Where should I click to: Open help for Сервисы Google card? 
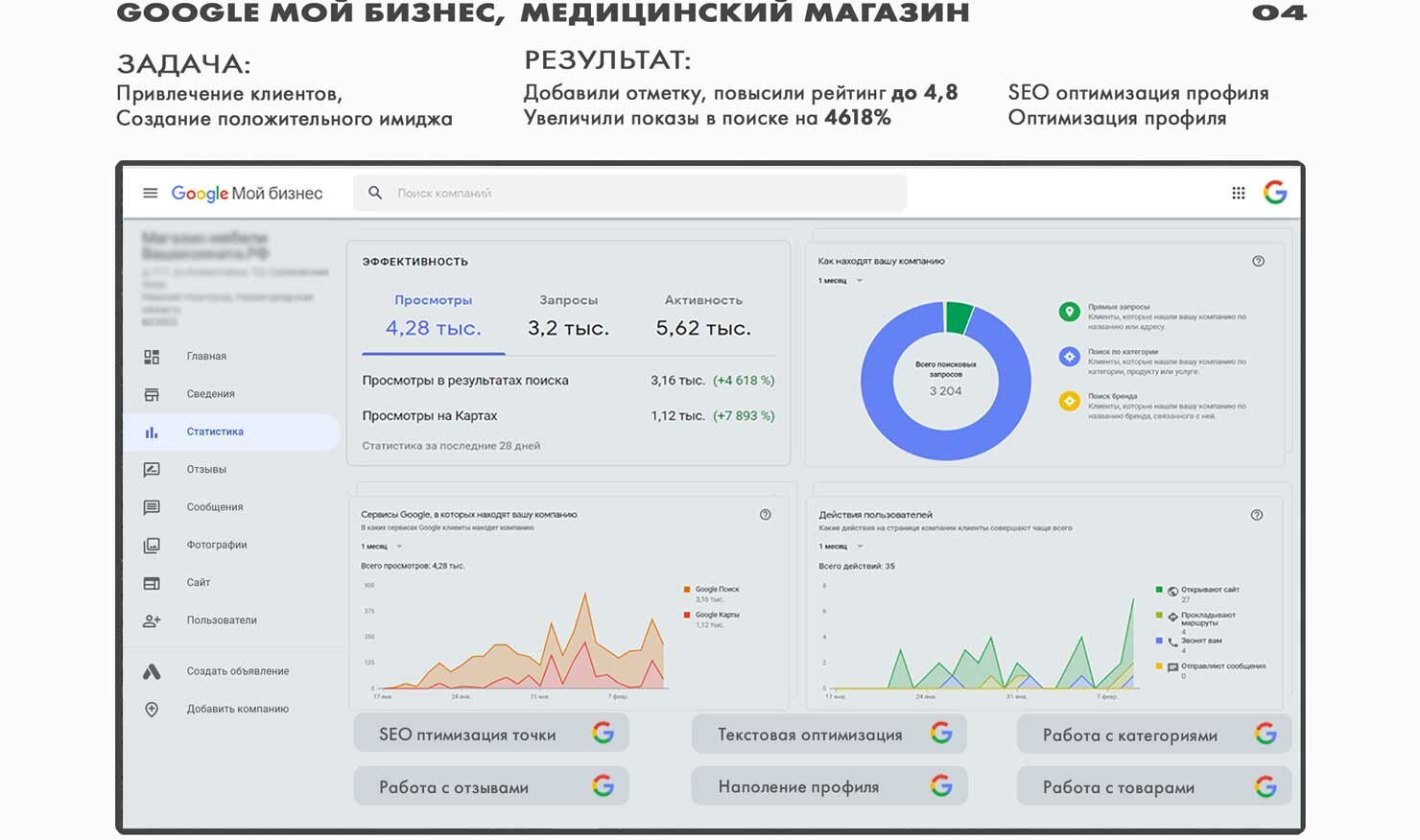pos(765,515)
